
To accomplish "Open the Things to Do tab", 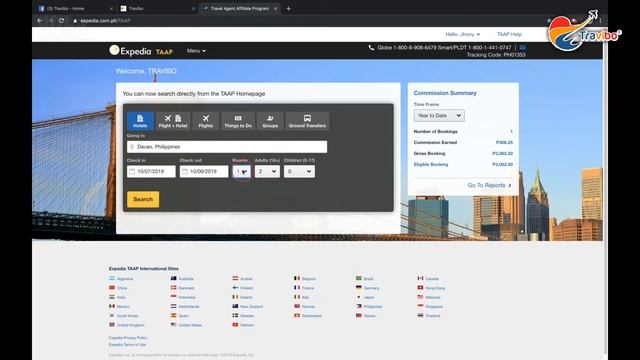I will point(238,121).
